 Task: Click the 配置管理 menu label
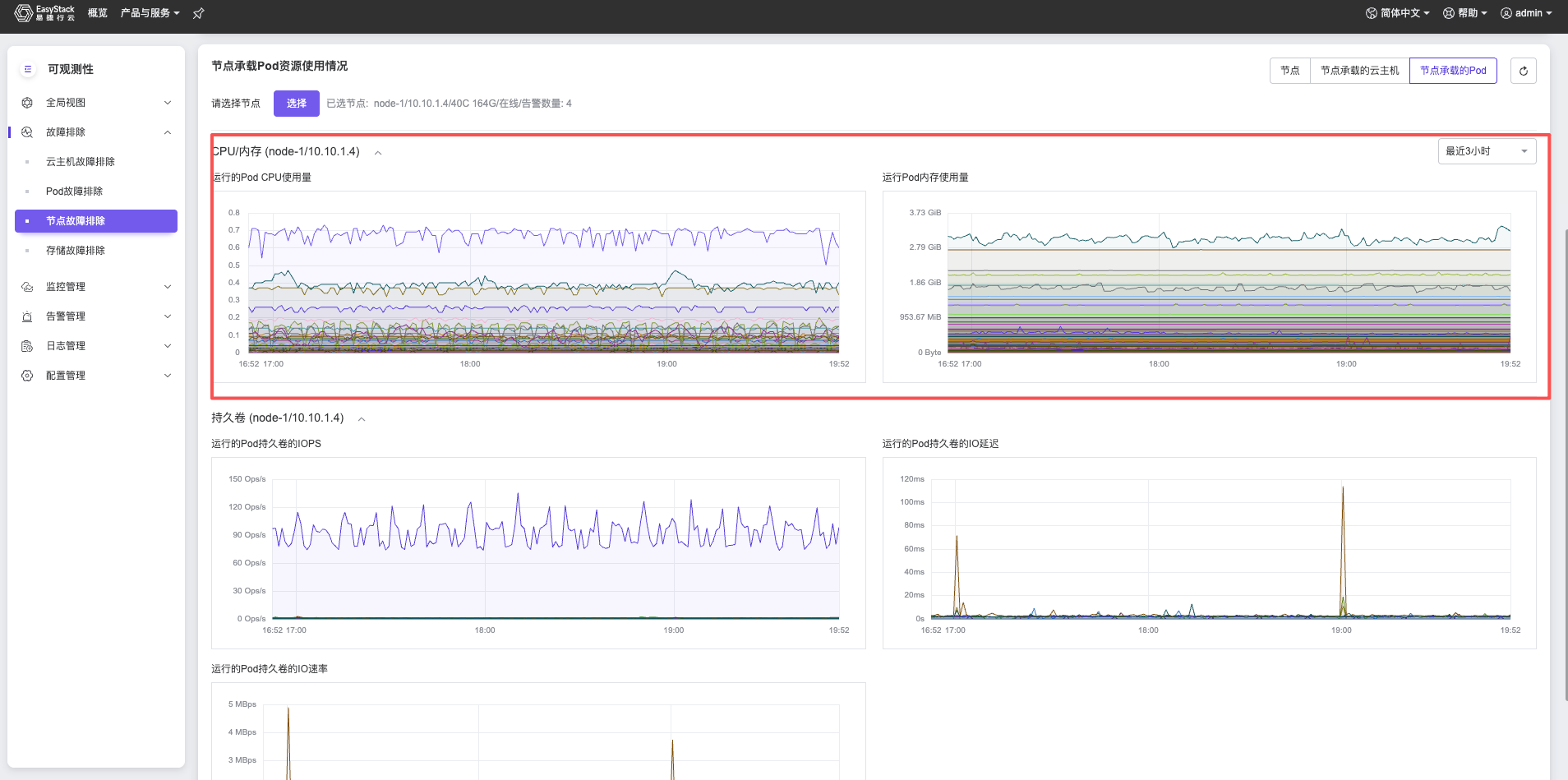[66, 376]
